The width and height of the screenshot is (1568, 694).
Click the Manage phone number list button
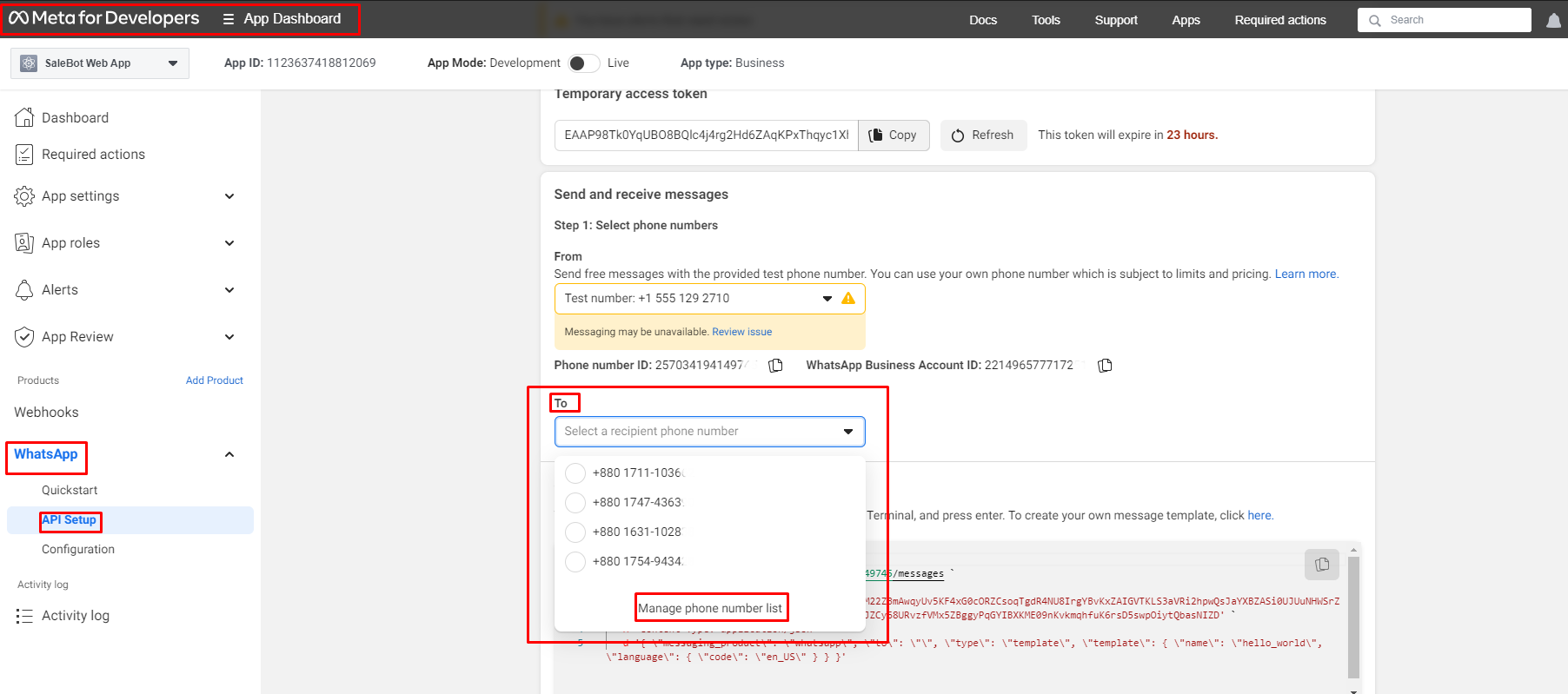(x=710, y=609)
